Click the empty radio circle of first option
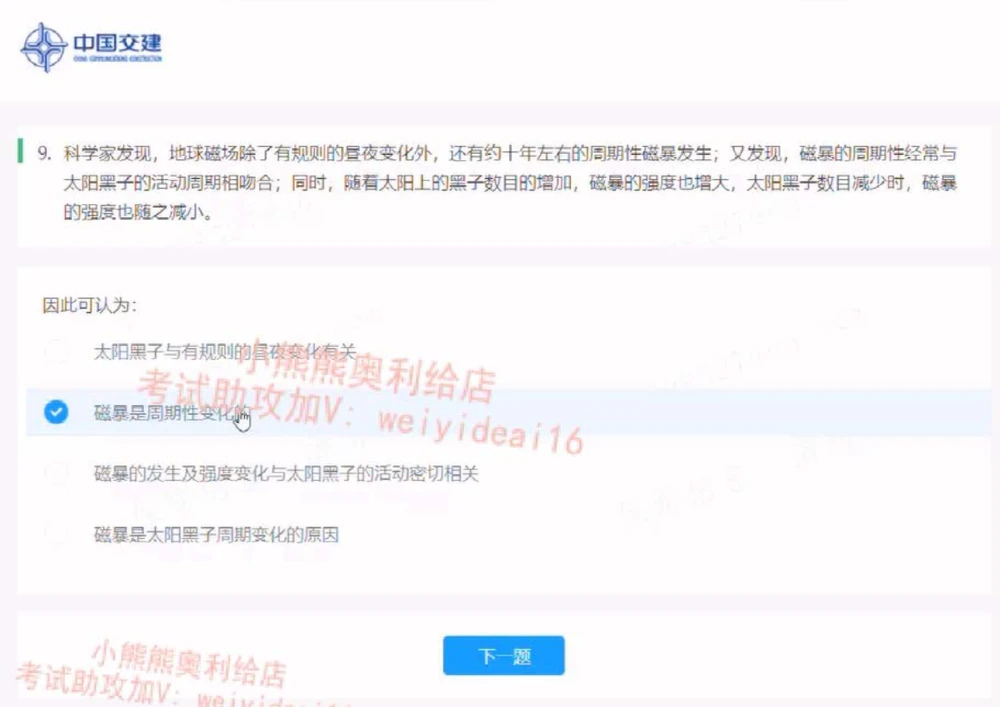 click(56, 353)
